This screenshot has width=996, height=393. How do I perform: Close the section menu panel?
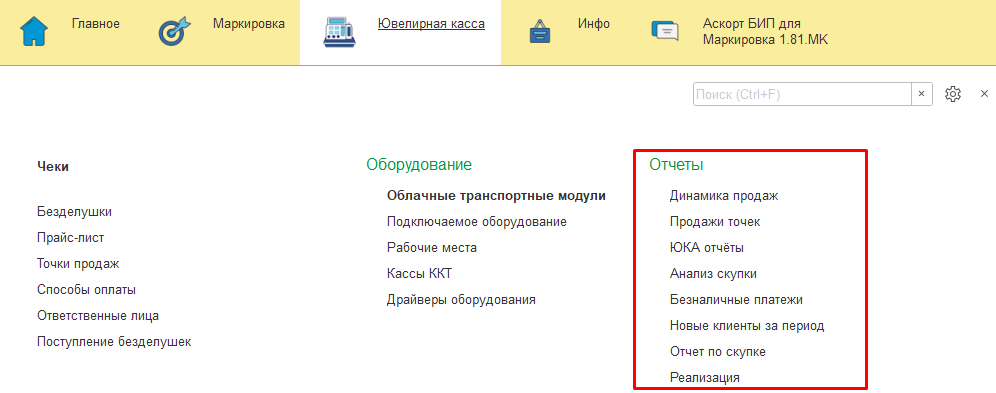[984, 94]
